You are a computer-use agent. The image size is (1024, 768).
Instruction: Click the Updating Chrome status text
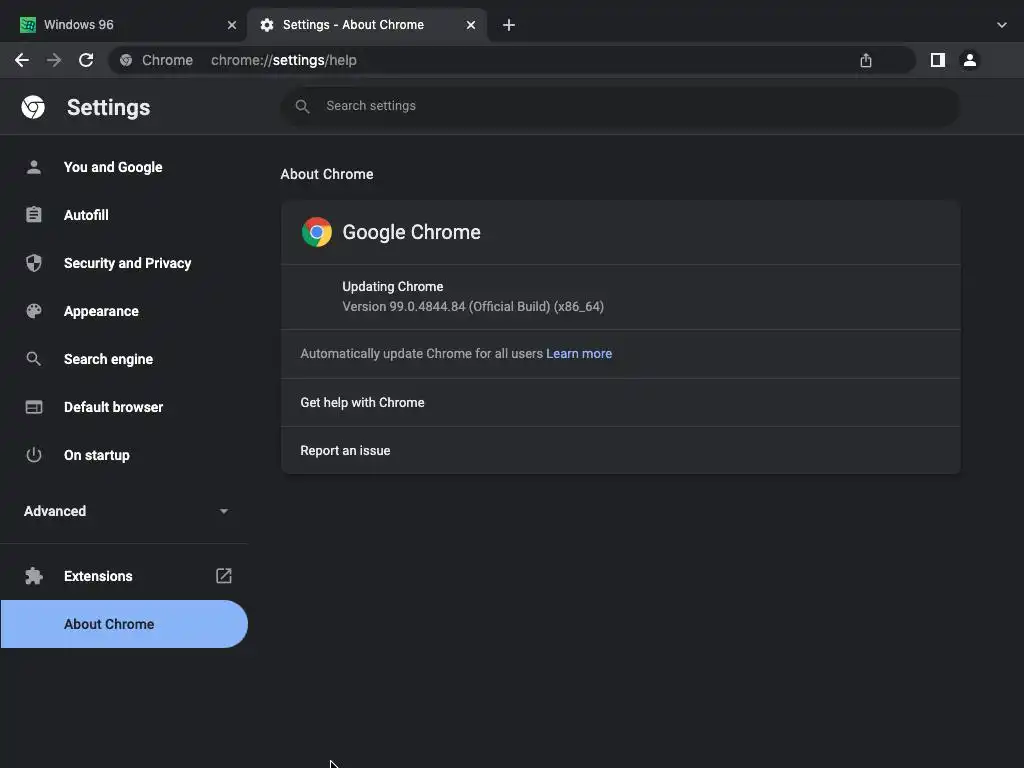pyautogui.click(x=392, y=287)
